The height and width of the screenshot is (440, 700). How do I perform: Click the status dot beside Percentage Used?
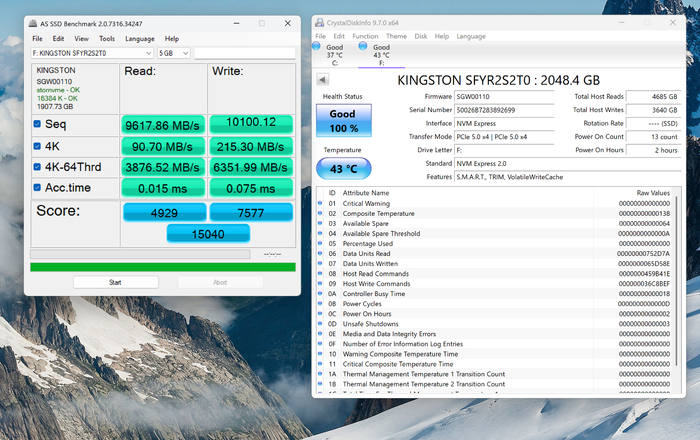pyautogui.click(x=320, y=243)
